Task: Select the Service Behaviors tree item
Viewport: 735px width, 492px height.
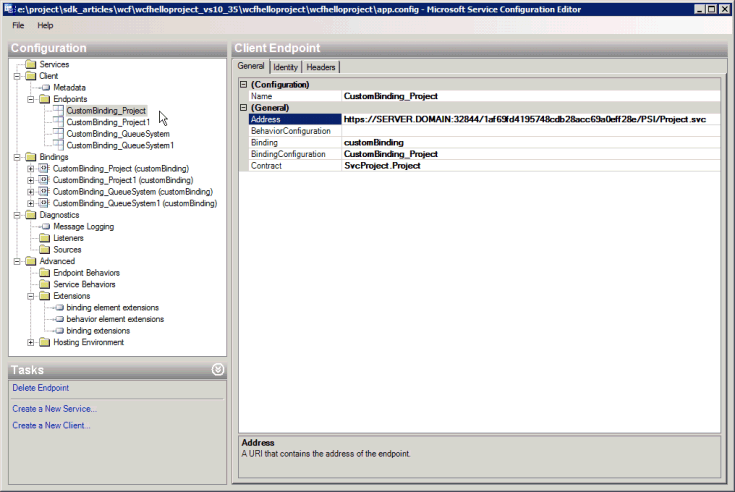Action: [84, 284]
